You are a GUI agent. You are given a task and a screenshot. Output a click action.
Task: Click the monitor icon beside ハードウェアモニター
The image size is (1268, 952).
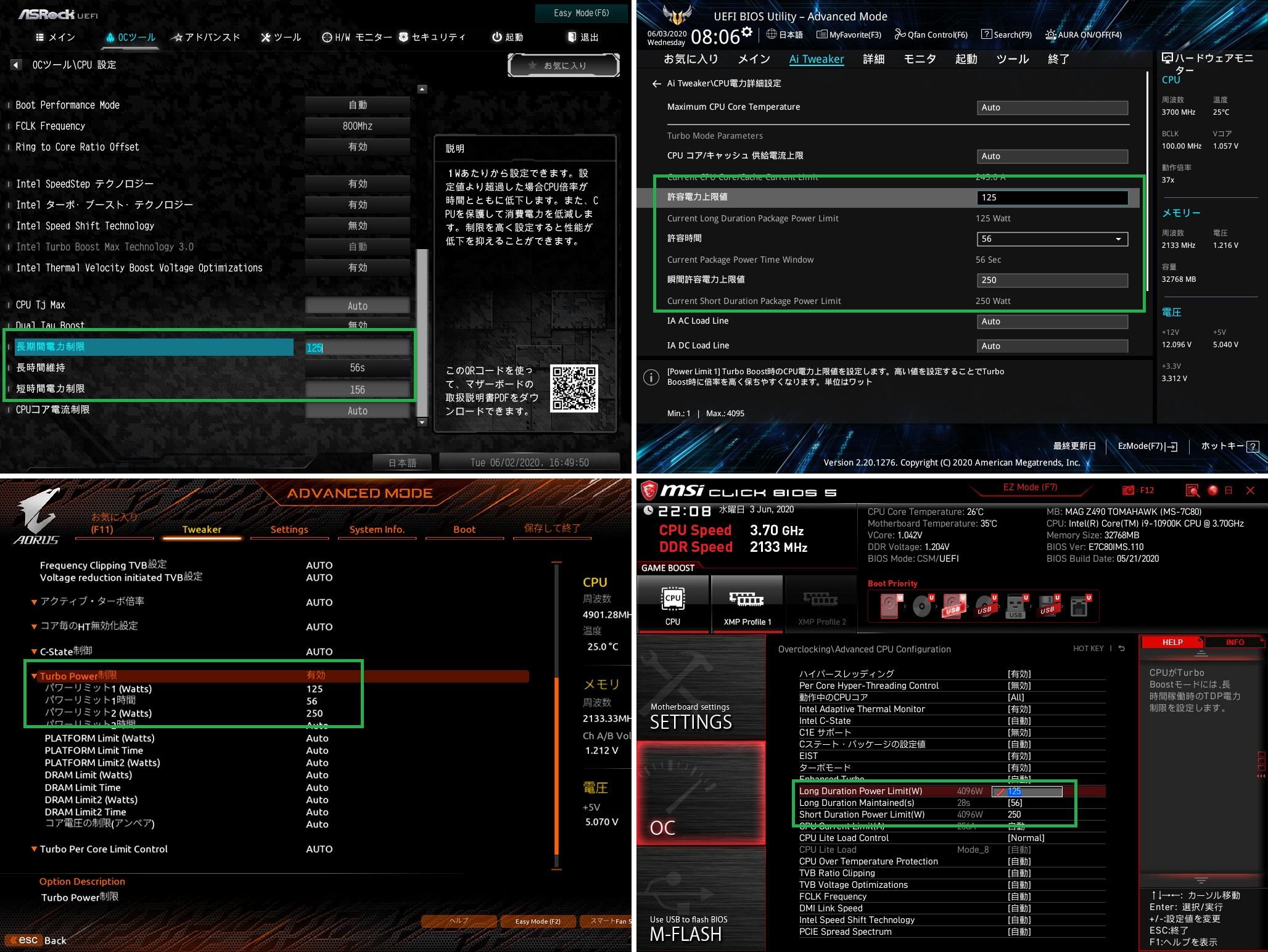tap(1167, 58)
